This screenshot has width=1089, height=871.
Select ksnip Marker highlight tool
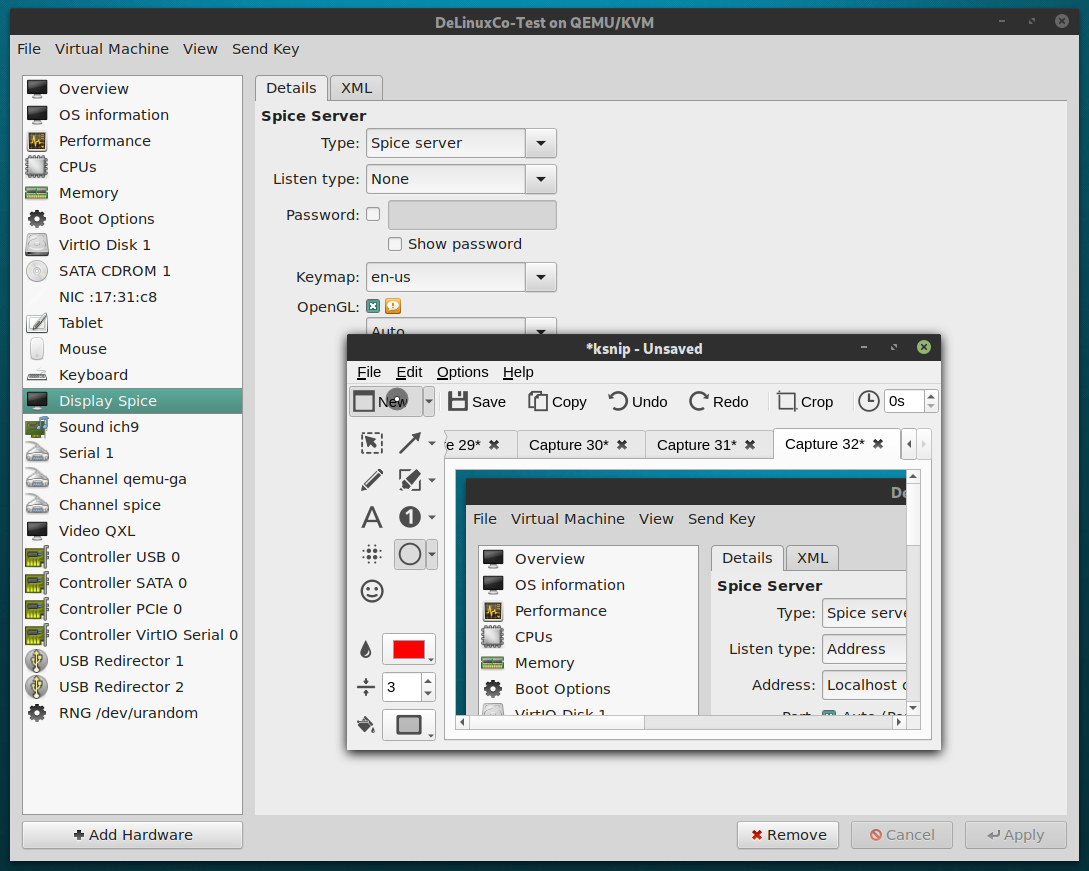point(410,479)
